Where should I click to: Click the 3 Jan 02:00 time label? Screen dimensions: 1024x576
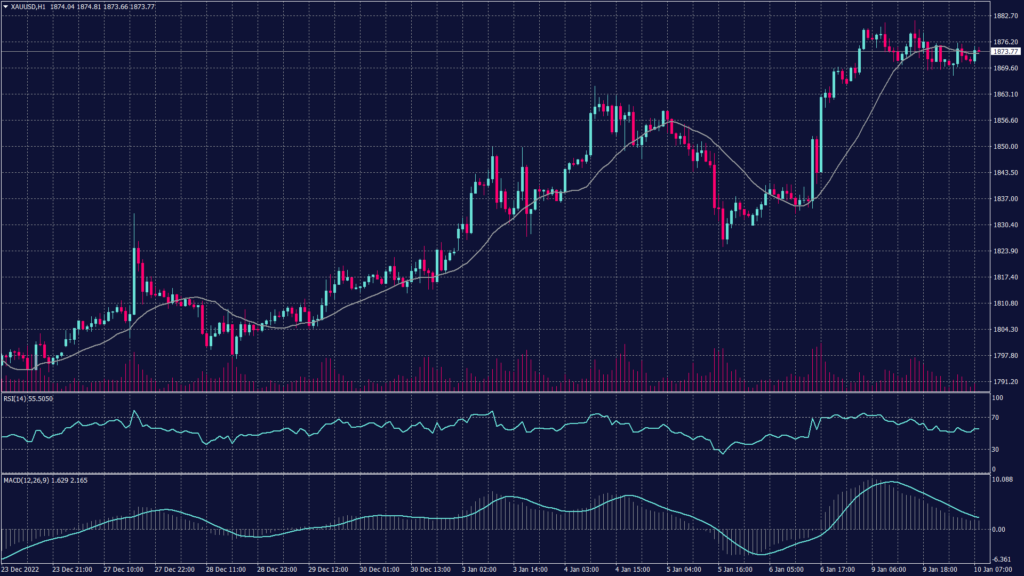click(479, 569)
